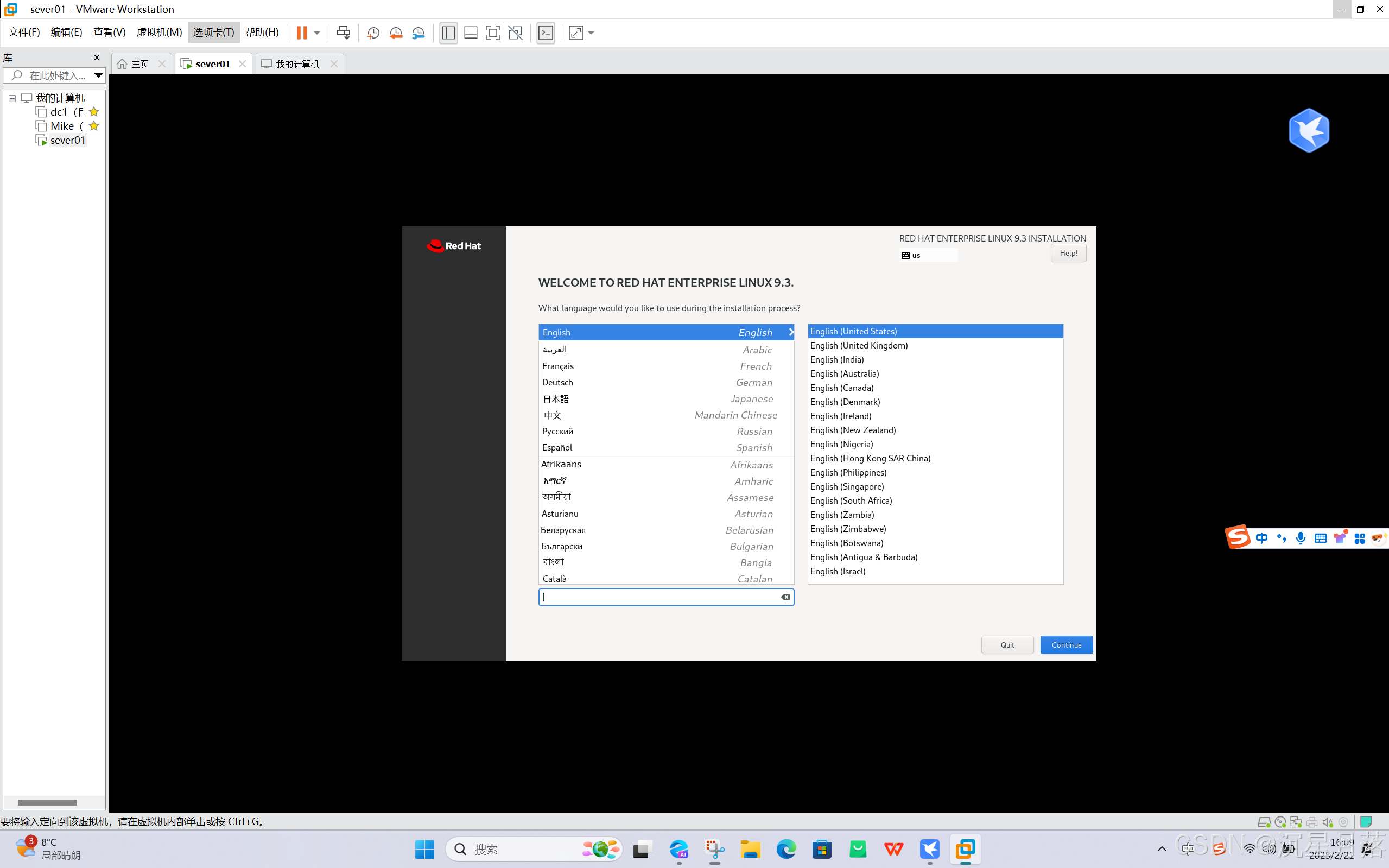Screen dimensions: 1389x868
Task: Enter full screen mode icon
Action: (492, 33)
